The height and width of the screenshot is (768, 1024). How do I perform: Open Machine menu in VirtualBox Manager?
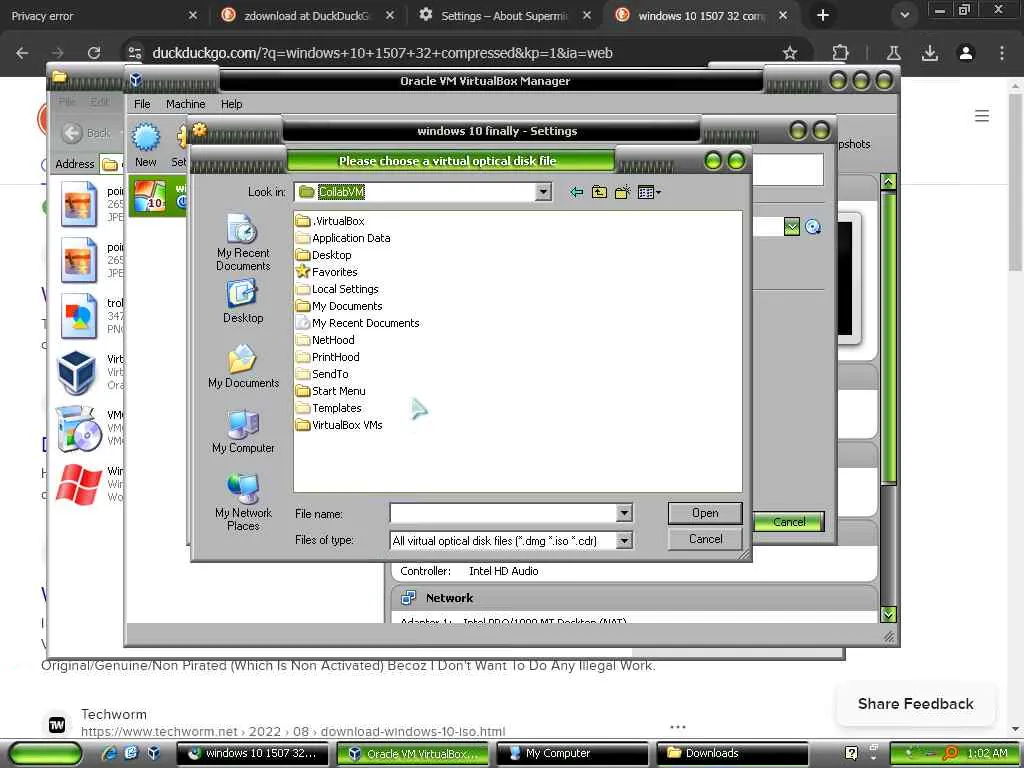pyautogui.click(x=185, y=104)
